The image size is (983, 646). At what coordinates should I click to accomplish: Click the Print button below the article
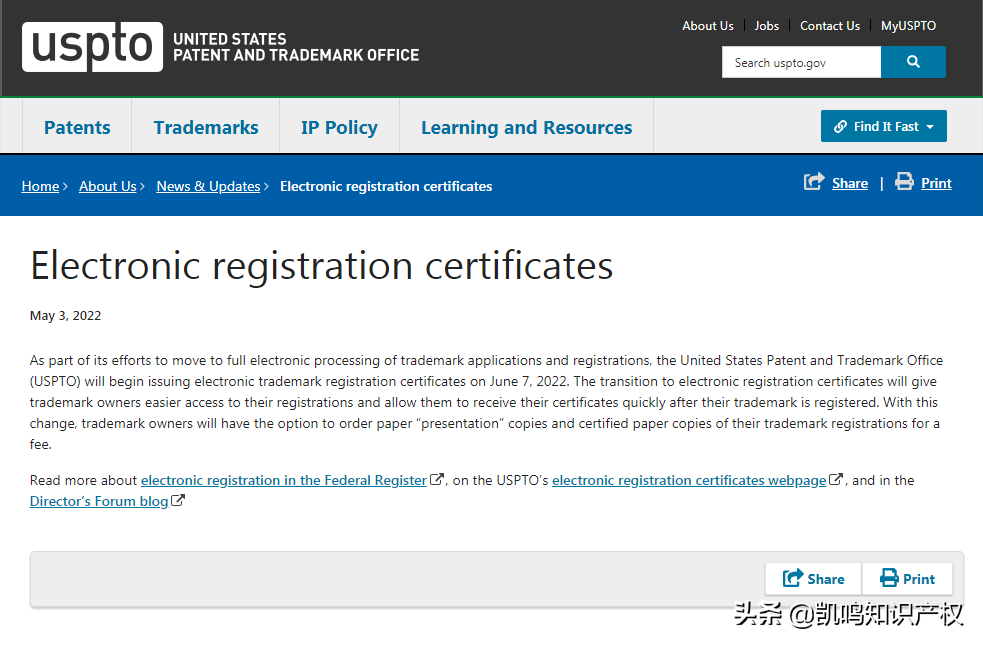pos(908,578)
